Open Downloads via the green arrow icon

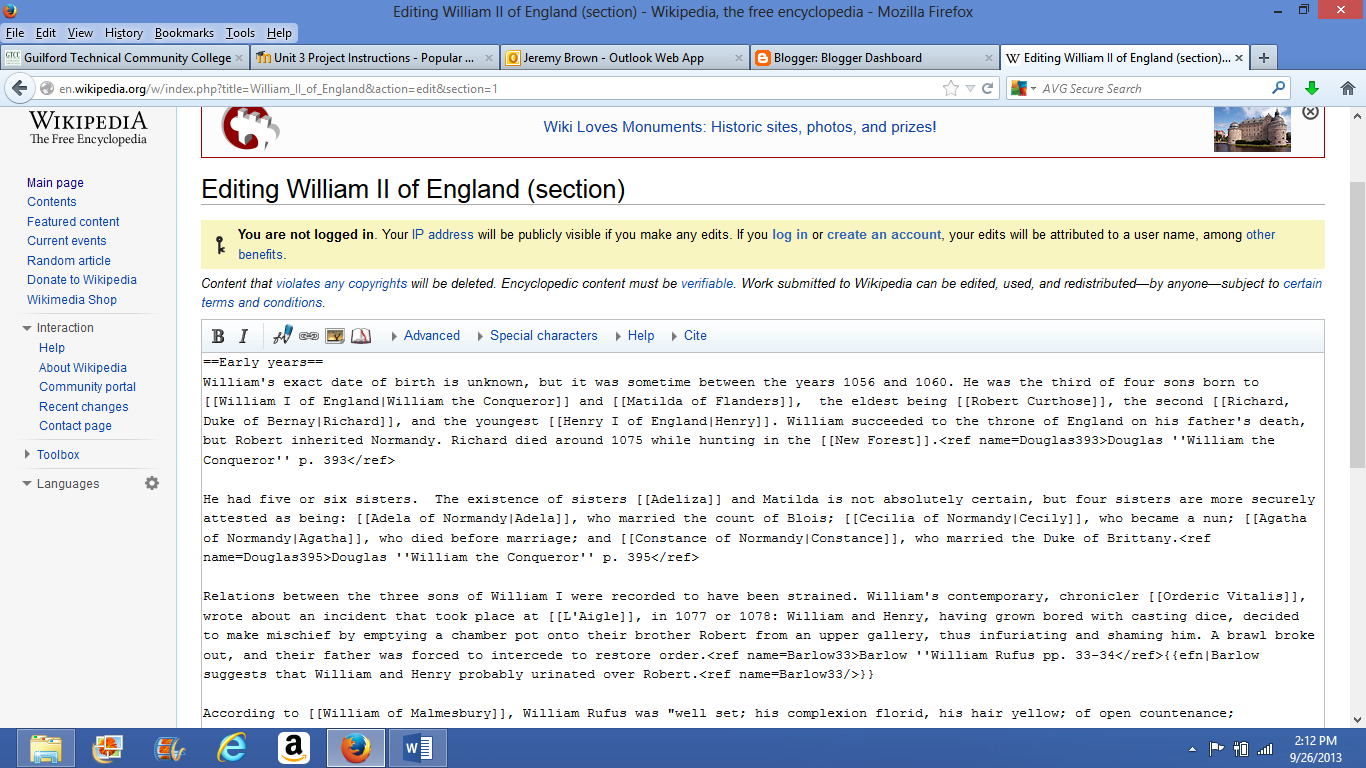[x=1311, y=88]
